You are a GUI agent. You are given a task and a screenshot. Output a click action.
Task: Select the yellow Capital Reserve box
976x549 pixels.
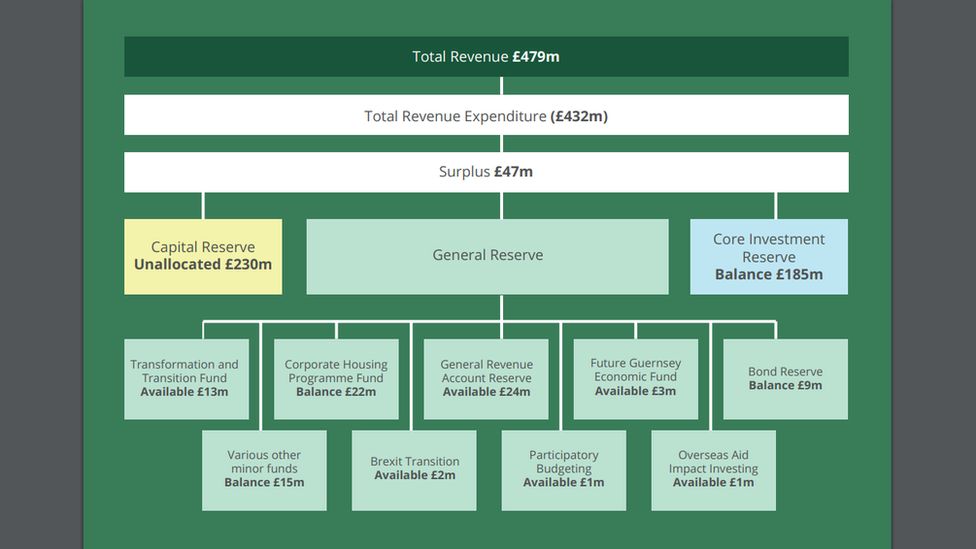(203, 256)
